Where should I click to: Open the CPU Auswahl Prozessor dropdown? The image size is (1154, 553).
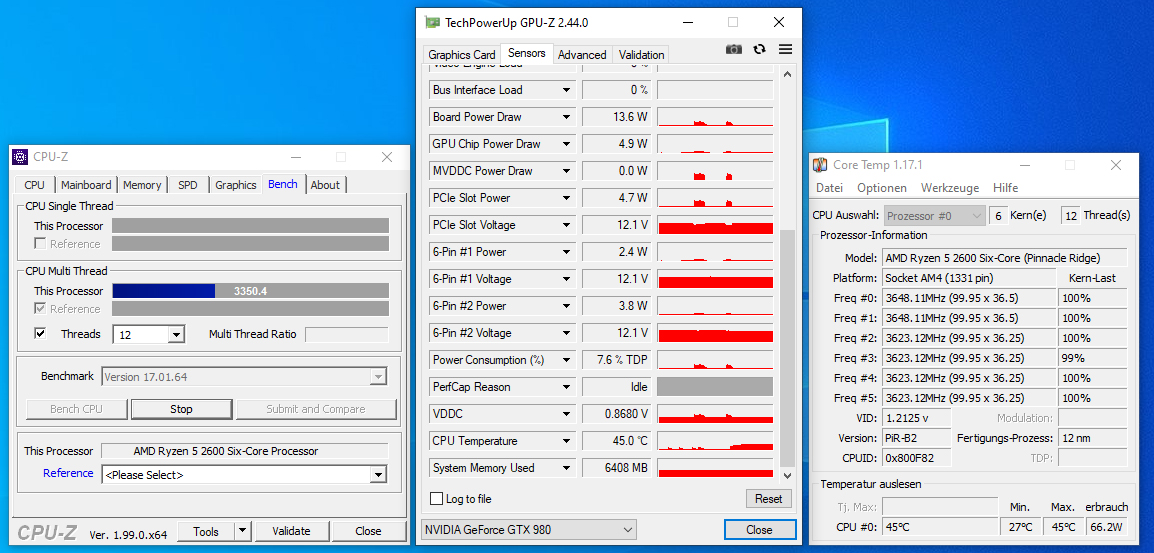(x=934, y=216)
